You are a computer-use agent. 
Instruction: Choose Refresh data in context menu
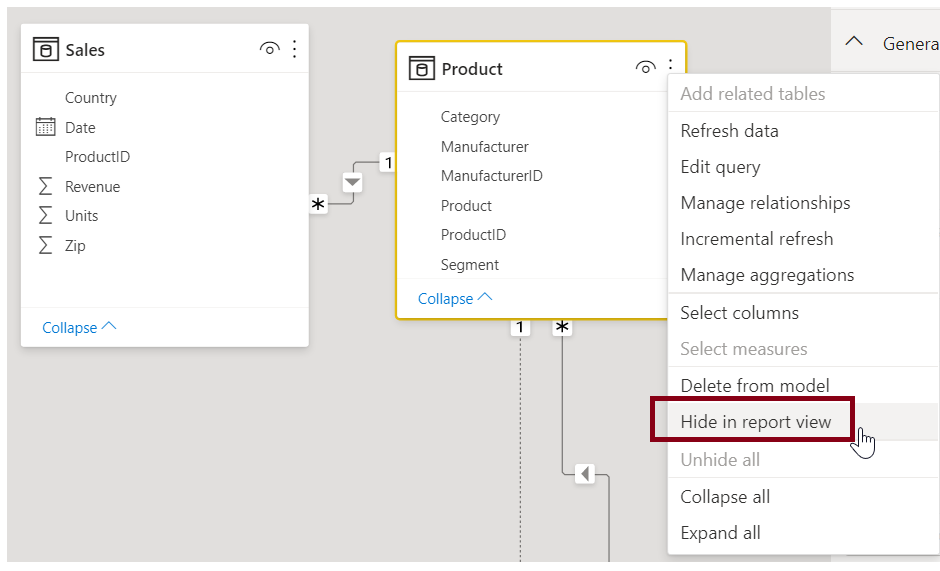[x=729, y=131]
